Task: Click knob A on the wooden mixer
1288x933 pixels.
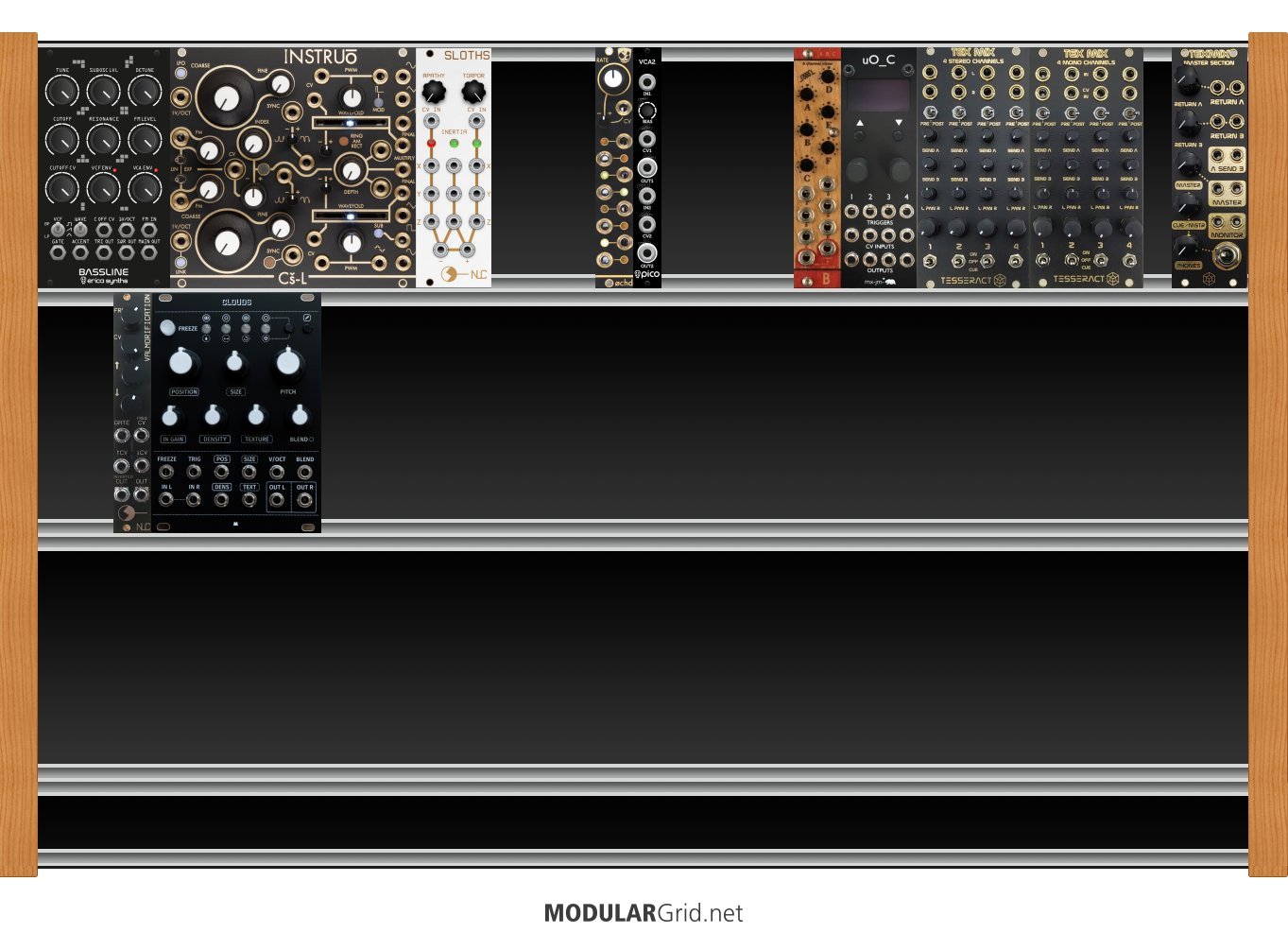Action: (x=807, y=95)
